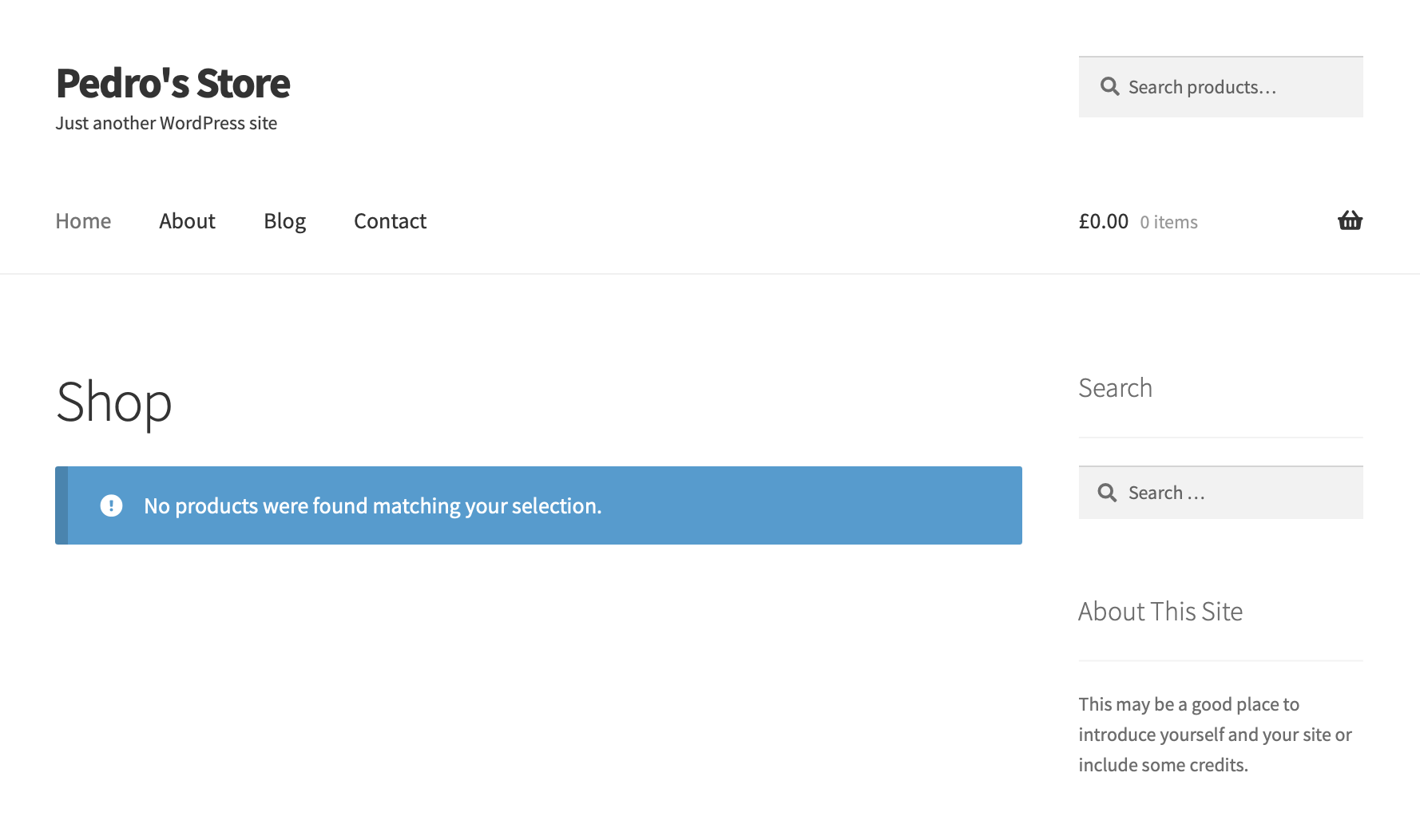Click the dark blue notice left border
The width and height of the screenshot is (1420, 840).
(x=61, y=505)
